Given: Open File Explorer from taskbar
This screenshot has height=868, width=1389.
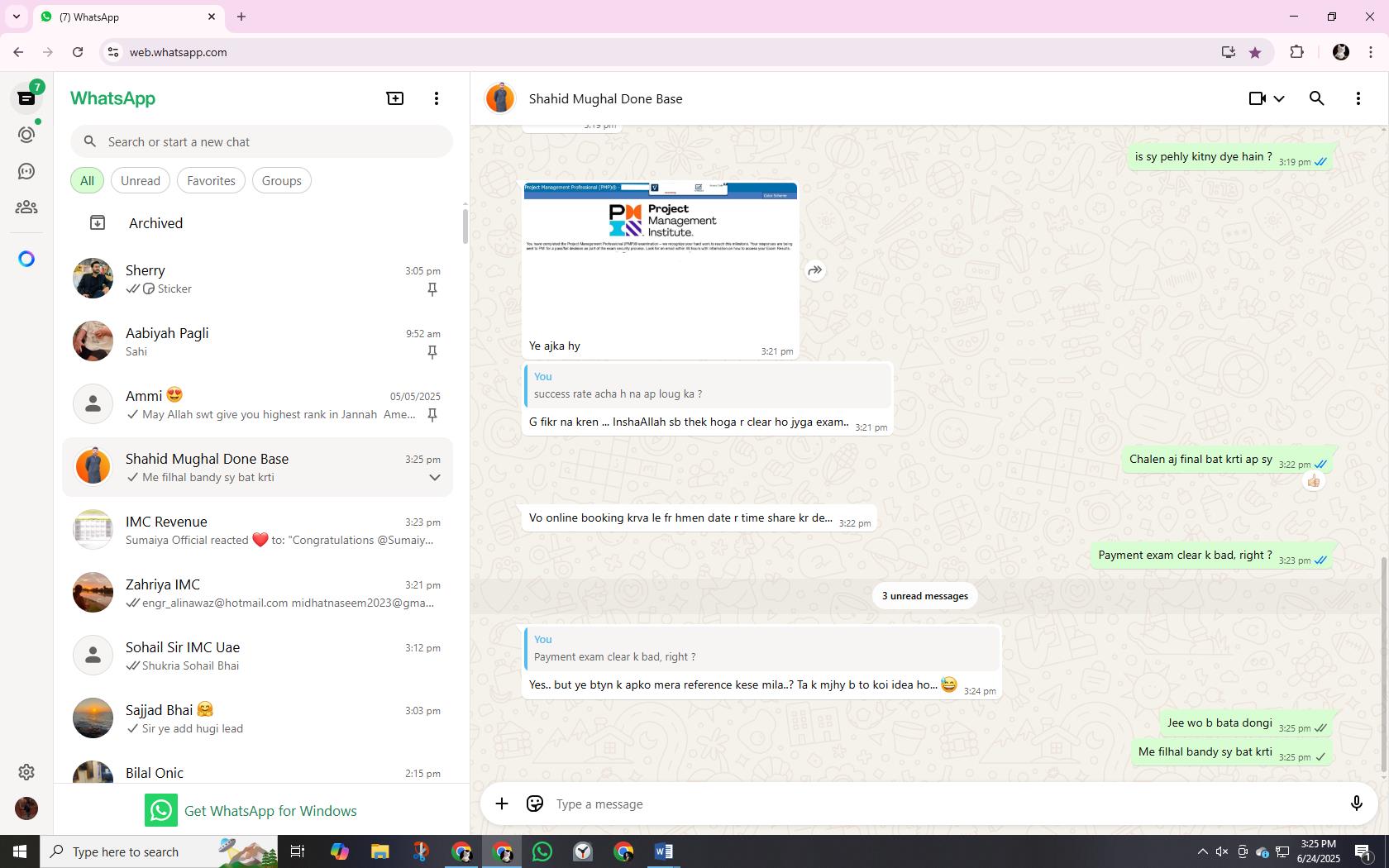Looking at the screenshot, I should (x=380, y=851).
